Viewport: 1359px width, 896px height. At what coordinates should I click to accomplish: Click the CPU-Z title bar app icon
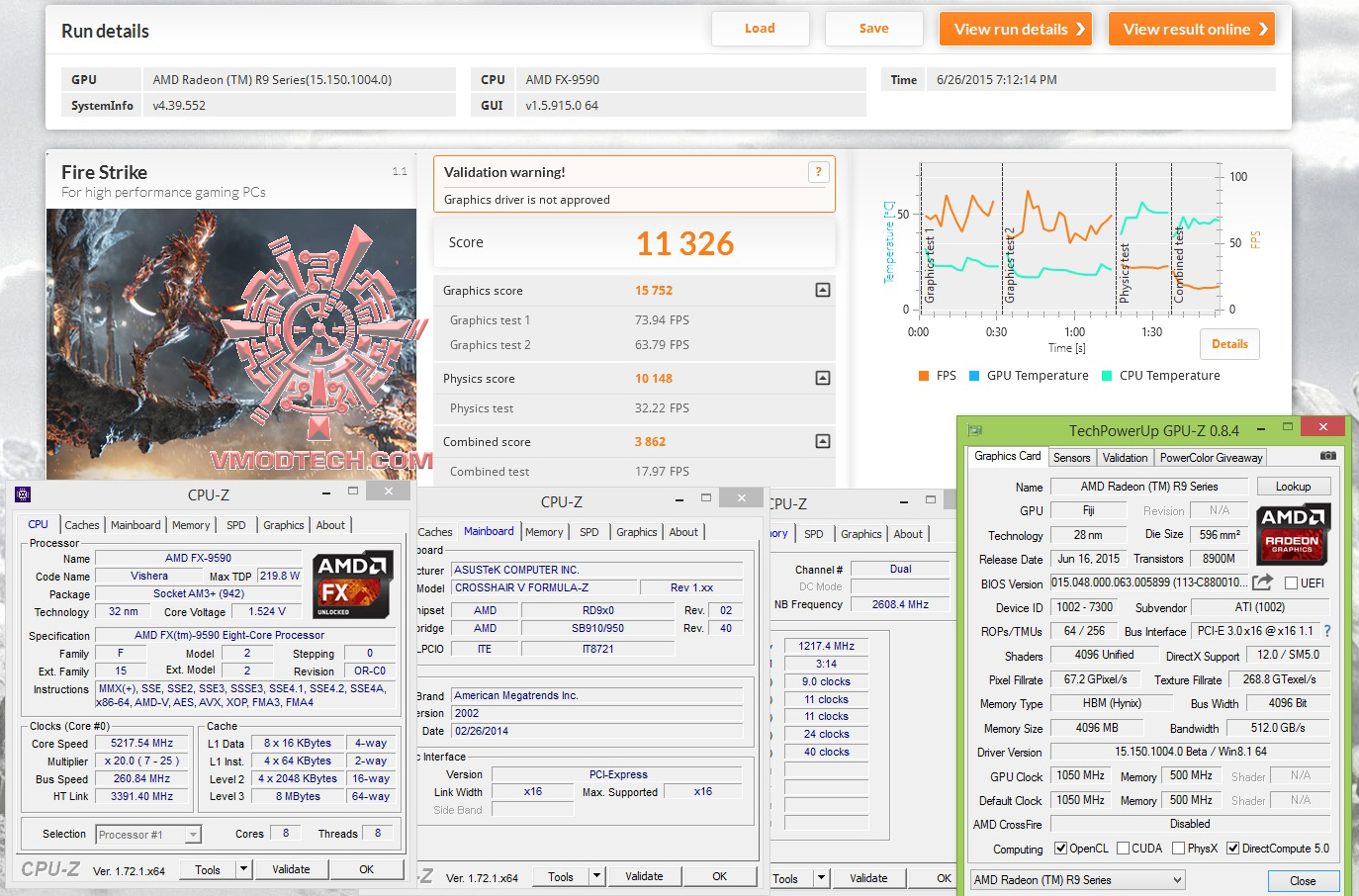pyautogui.click(x=23, y=494)
